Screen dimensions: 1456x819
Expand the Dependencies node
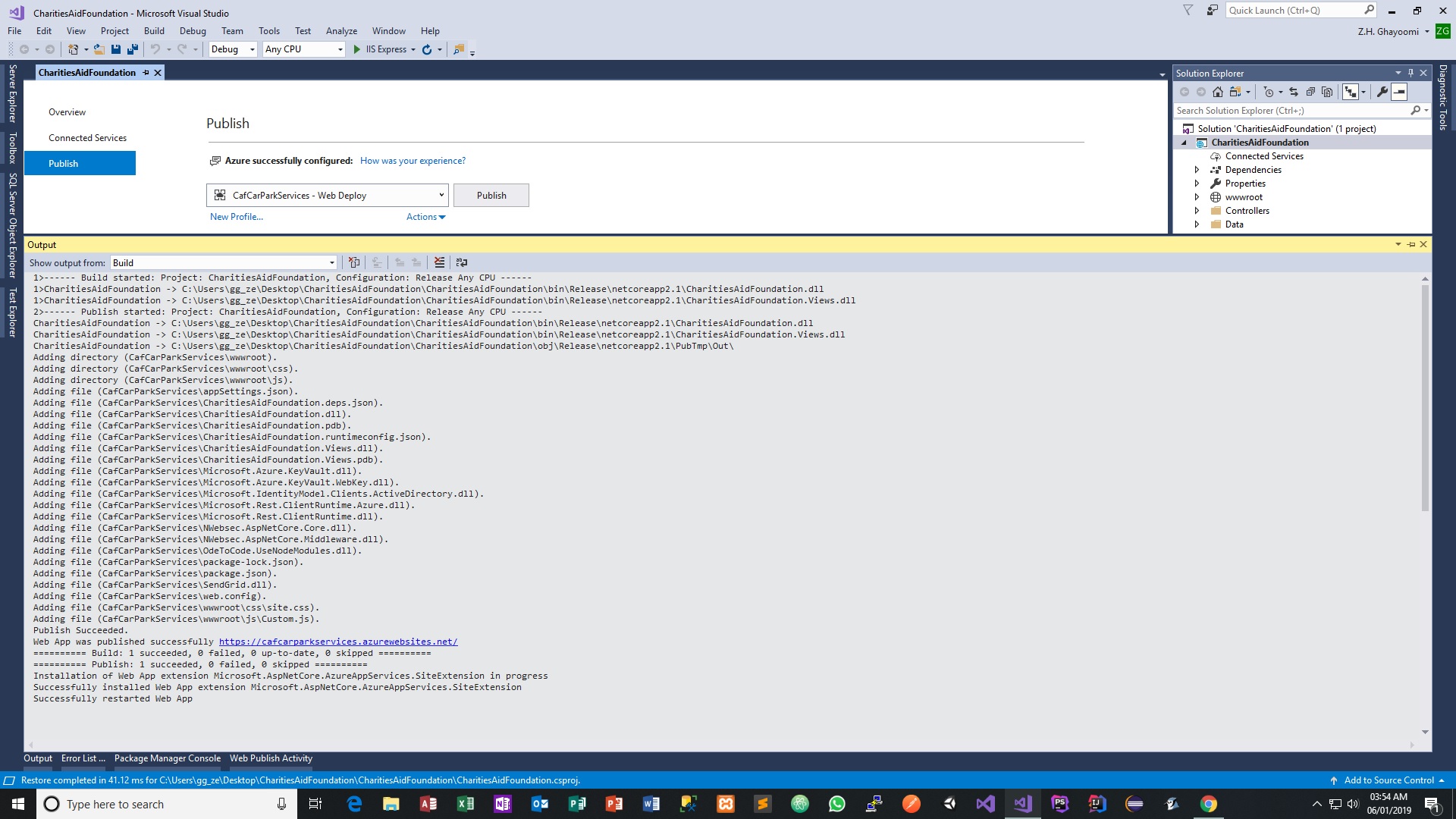(x=1197, y=169)
